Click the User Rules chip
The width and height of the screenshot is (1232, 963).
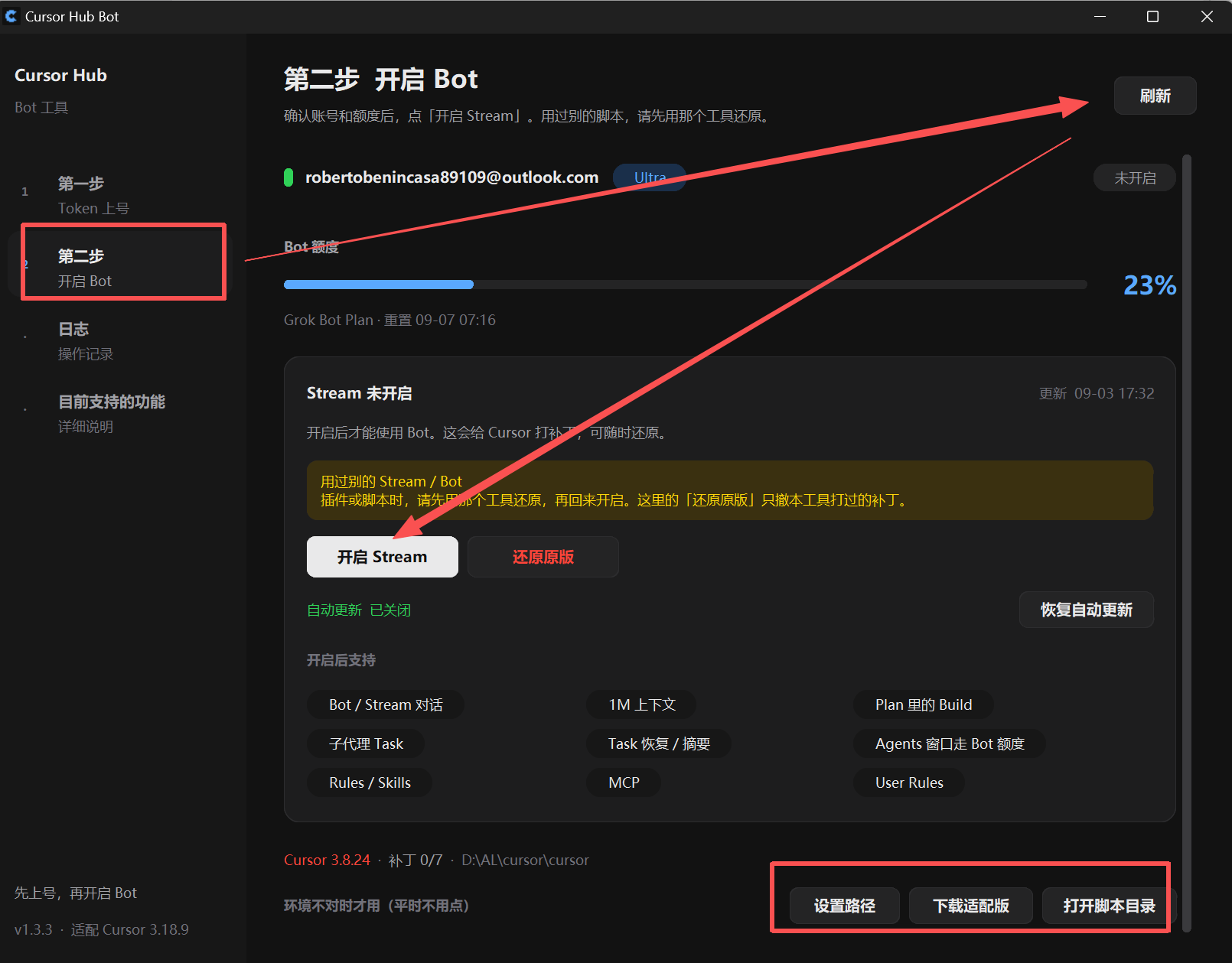[x=909, y=782]
